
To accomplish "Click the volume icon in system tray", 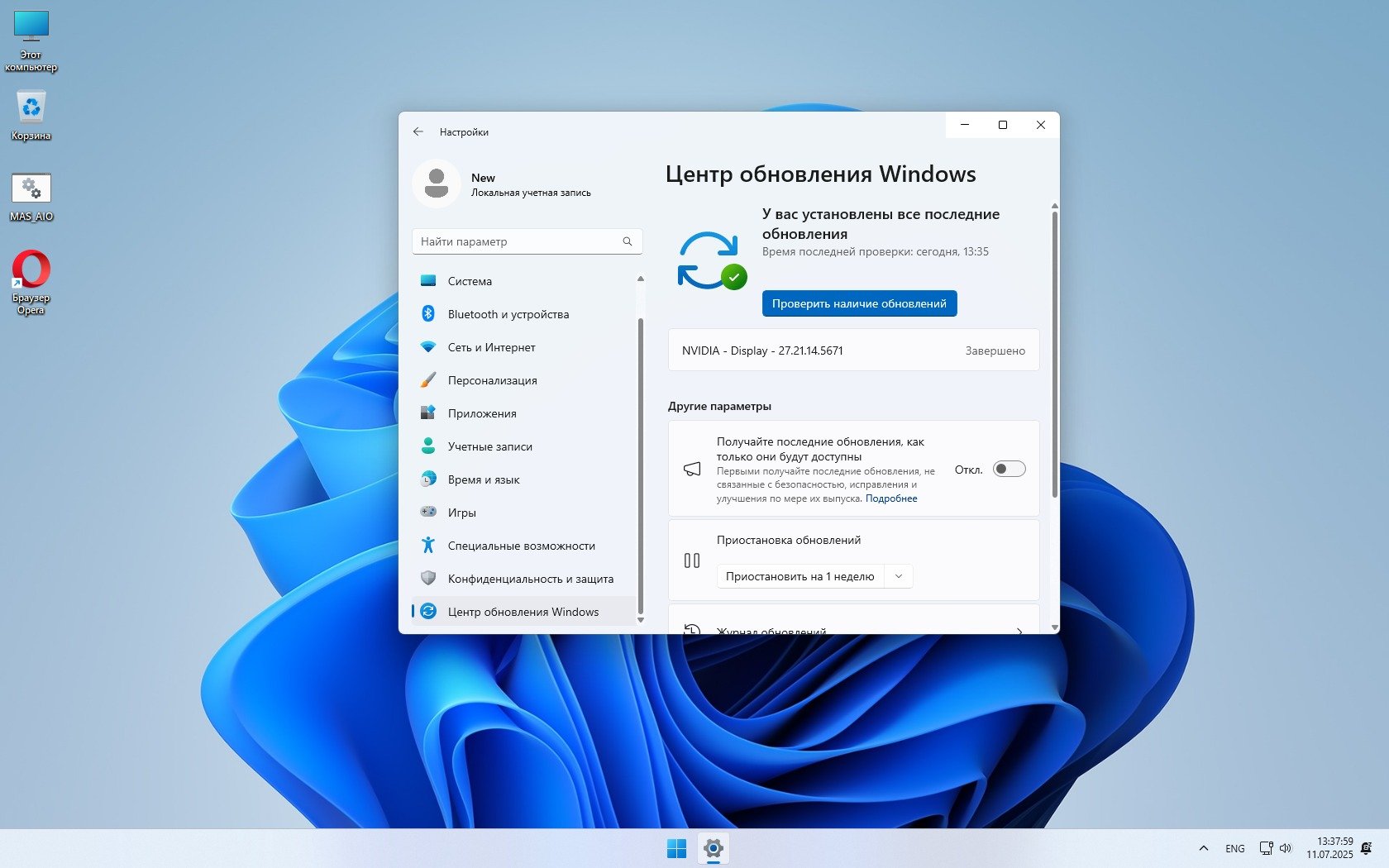I will click(x=1286, y=848).
